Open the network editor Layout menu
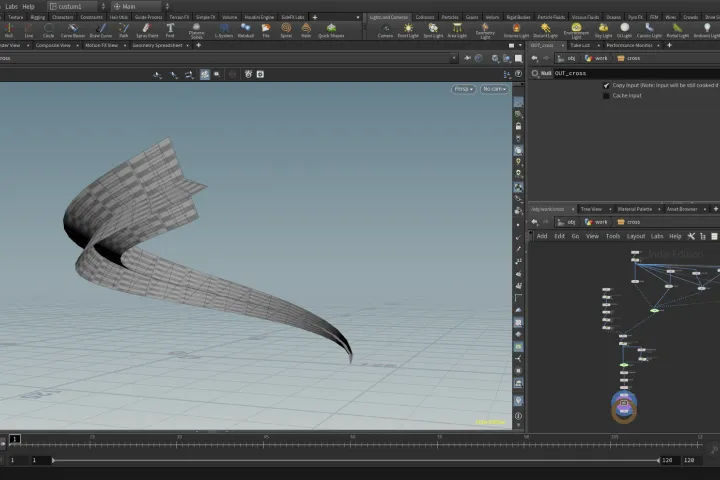This screenshot has width=720, height=480. coord(636,236)
